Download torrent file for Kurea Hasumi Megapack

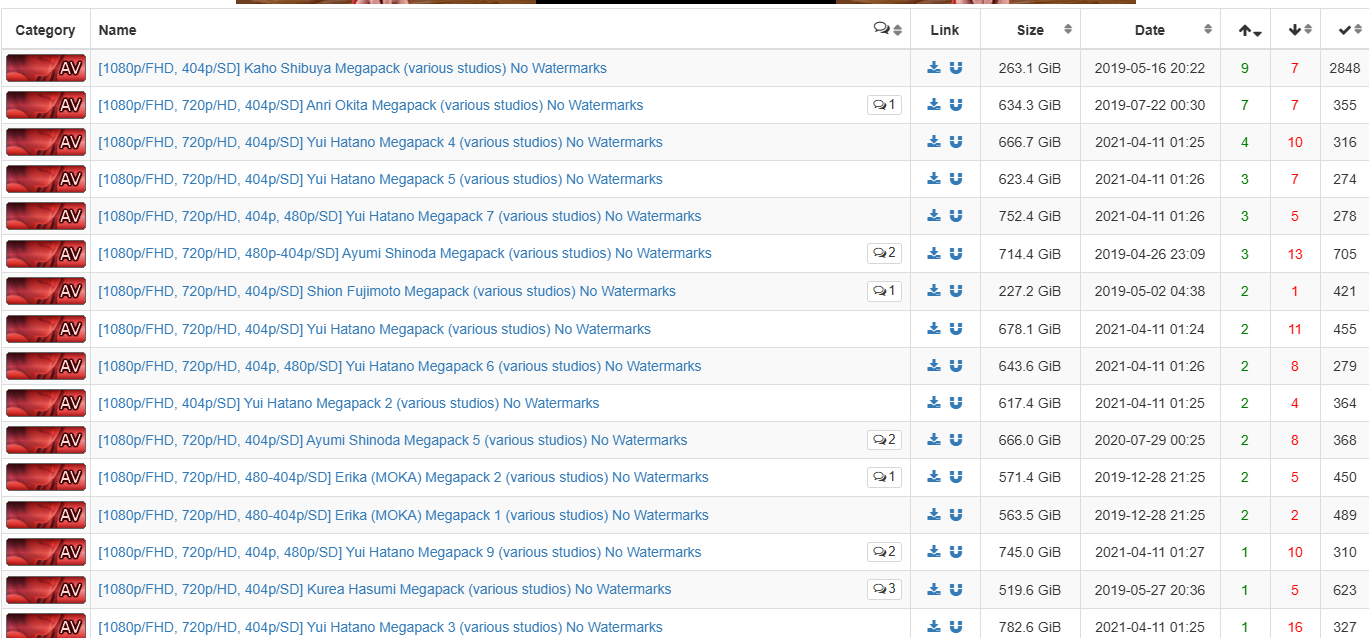934,589
